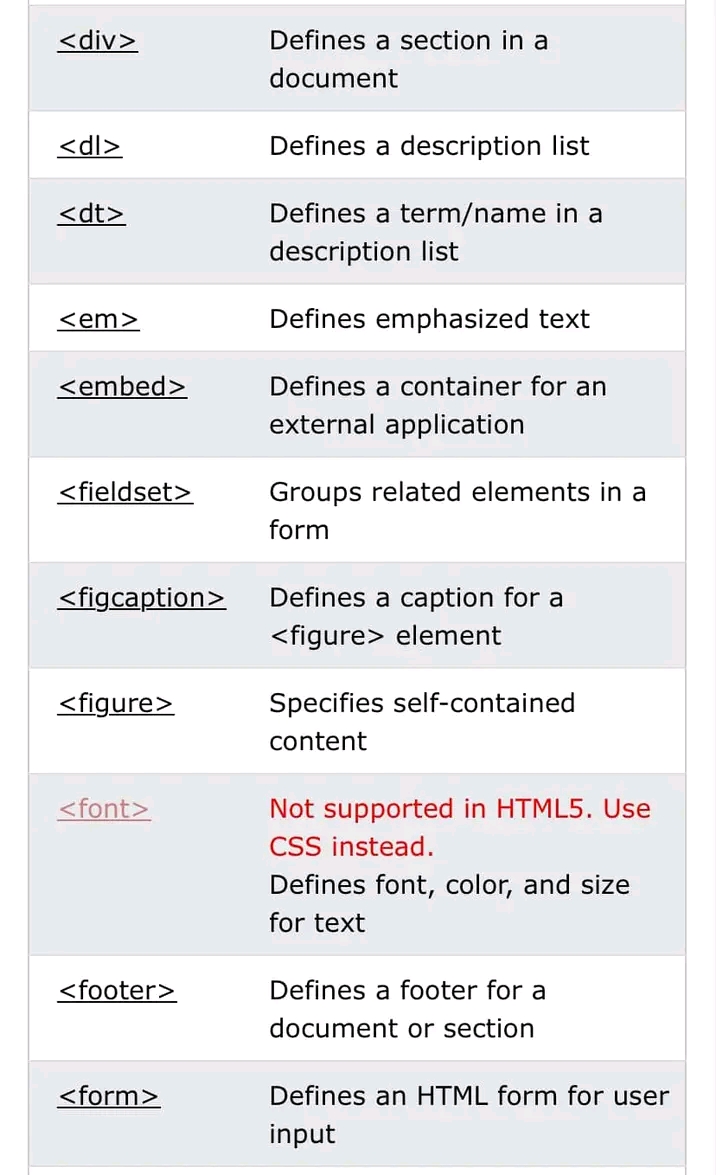The image size is (716, 1175).
Task: Open the <embed> tag page
Action: (122, 387)
